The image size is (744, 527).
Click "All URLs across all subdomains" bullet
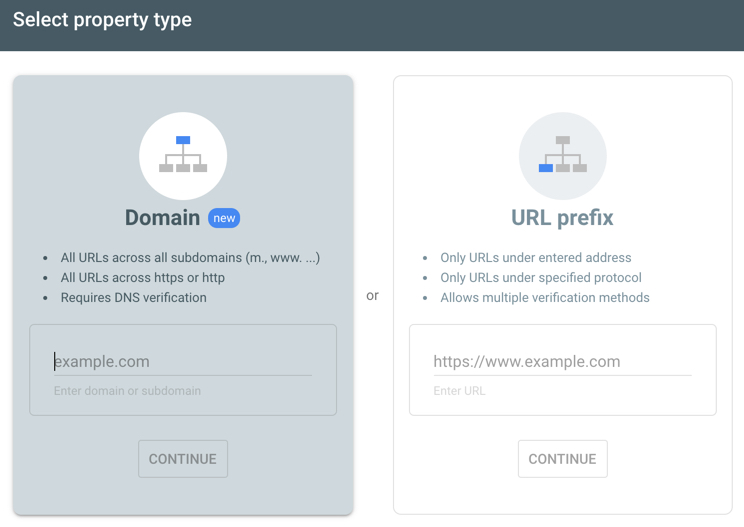190,258
